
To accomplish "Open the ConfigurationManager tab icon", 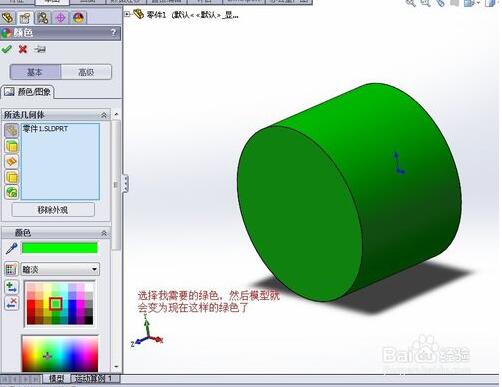I will tap(43, 18).
